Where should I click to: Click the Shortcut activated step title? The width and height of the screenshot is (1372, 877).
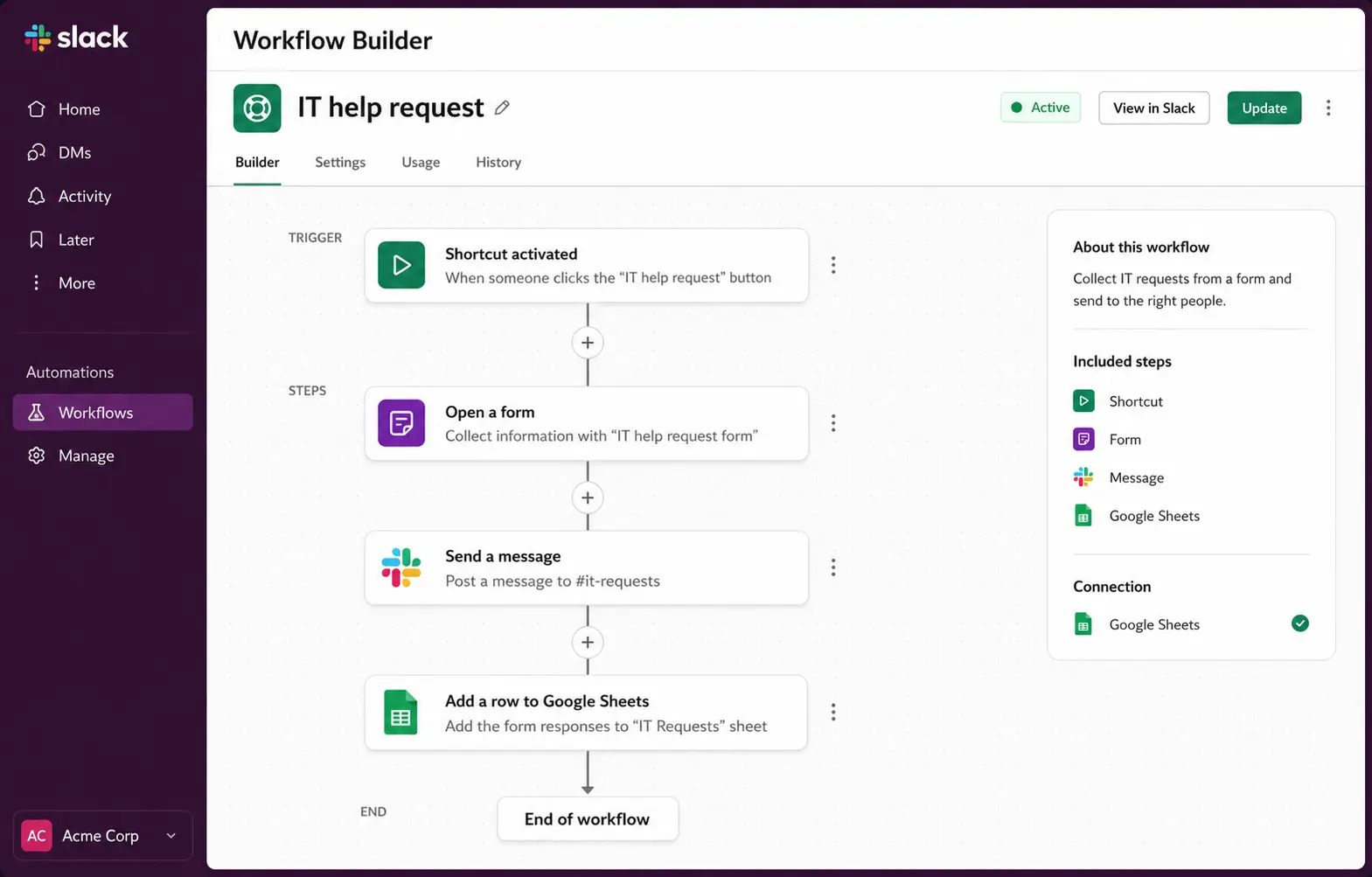pos(512,254)
